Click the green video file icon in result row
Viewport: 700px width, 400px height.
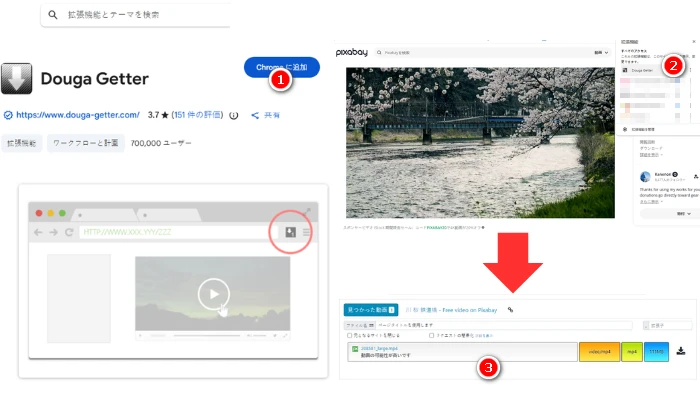point(355,349)
